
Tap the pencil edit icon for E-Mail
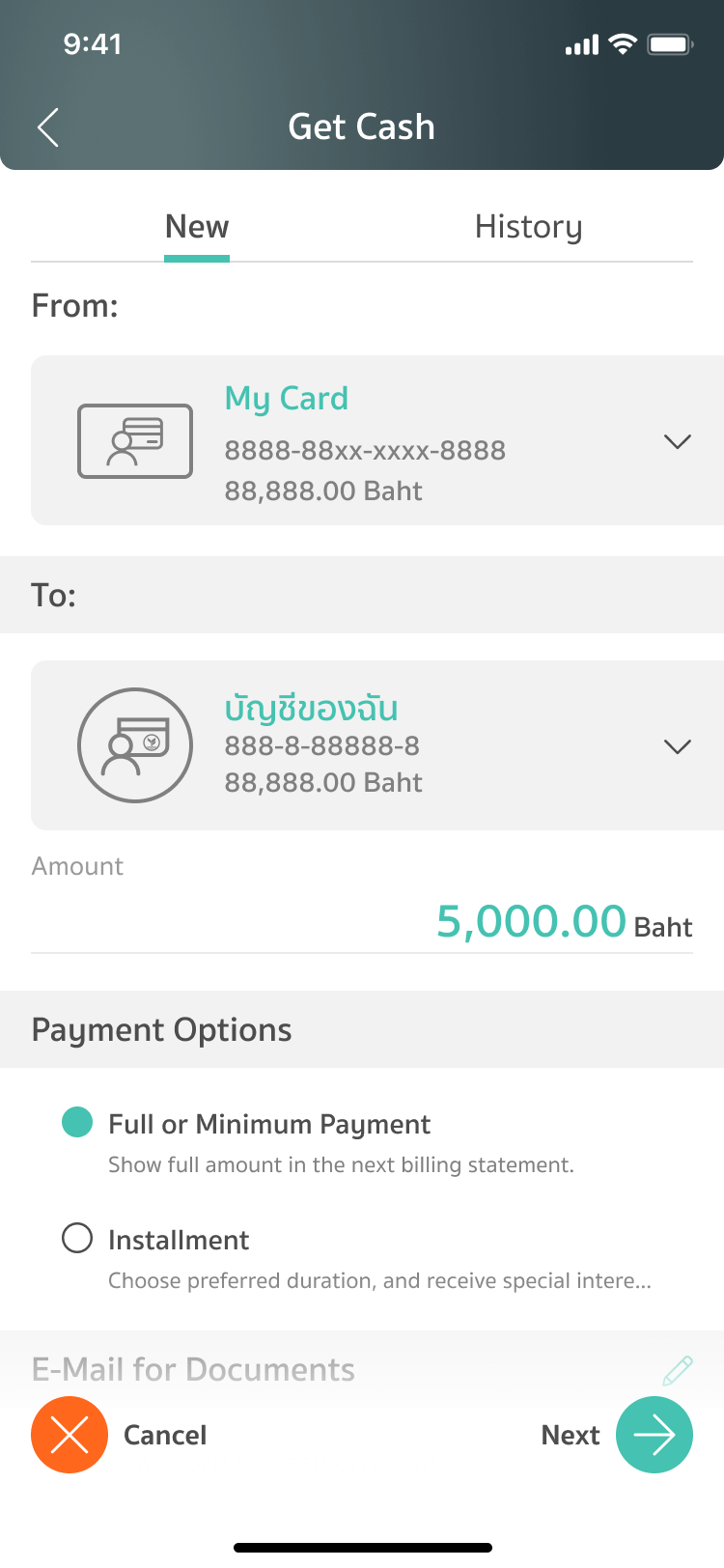pyautogui.click(x=678, y=1369)
